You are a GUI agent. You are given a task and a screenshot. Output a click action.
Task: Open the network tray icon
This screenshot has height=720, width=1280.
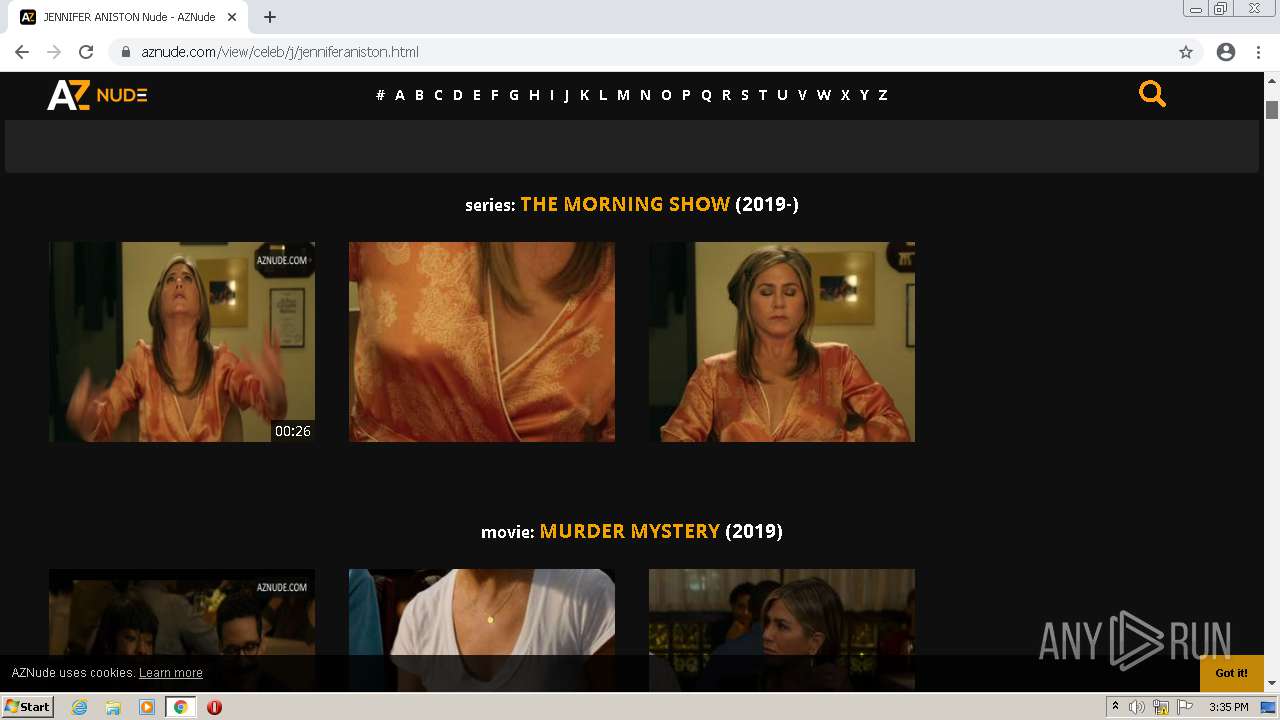pos(1161,707)
